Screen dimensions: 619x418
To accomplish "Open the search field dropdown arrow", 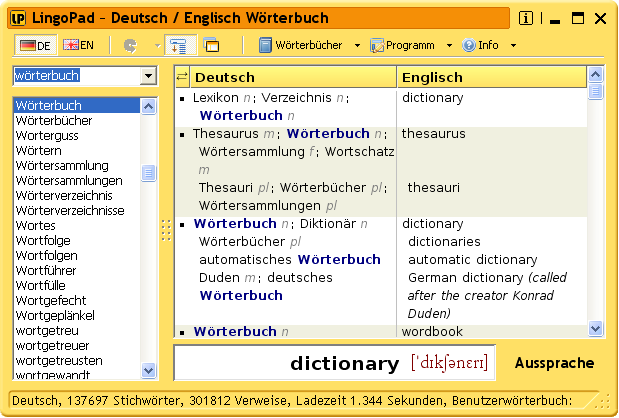I will 148,76.
